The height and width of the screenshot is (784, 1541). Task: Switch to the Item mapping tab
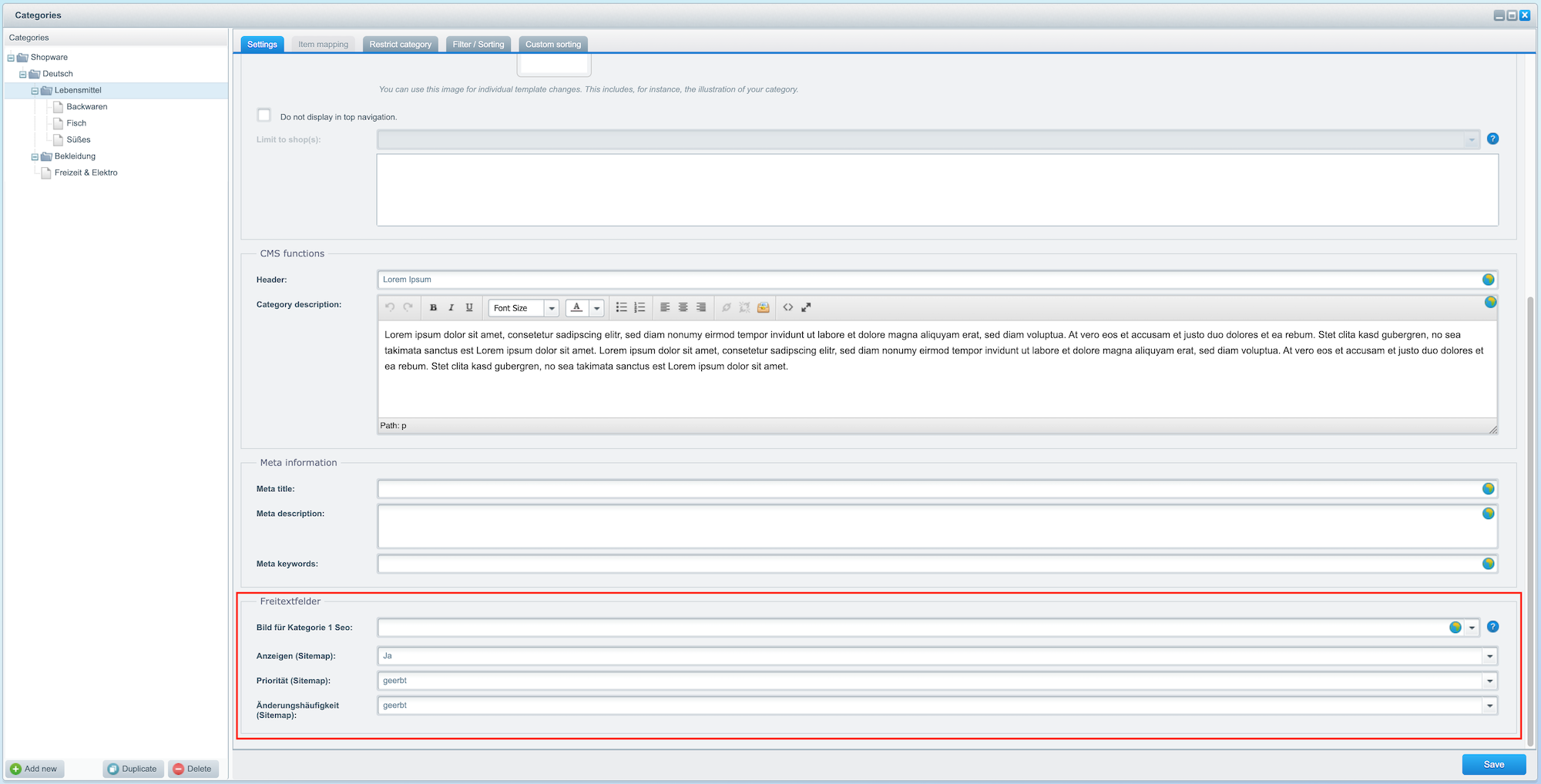324,45
